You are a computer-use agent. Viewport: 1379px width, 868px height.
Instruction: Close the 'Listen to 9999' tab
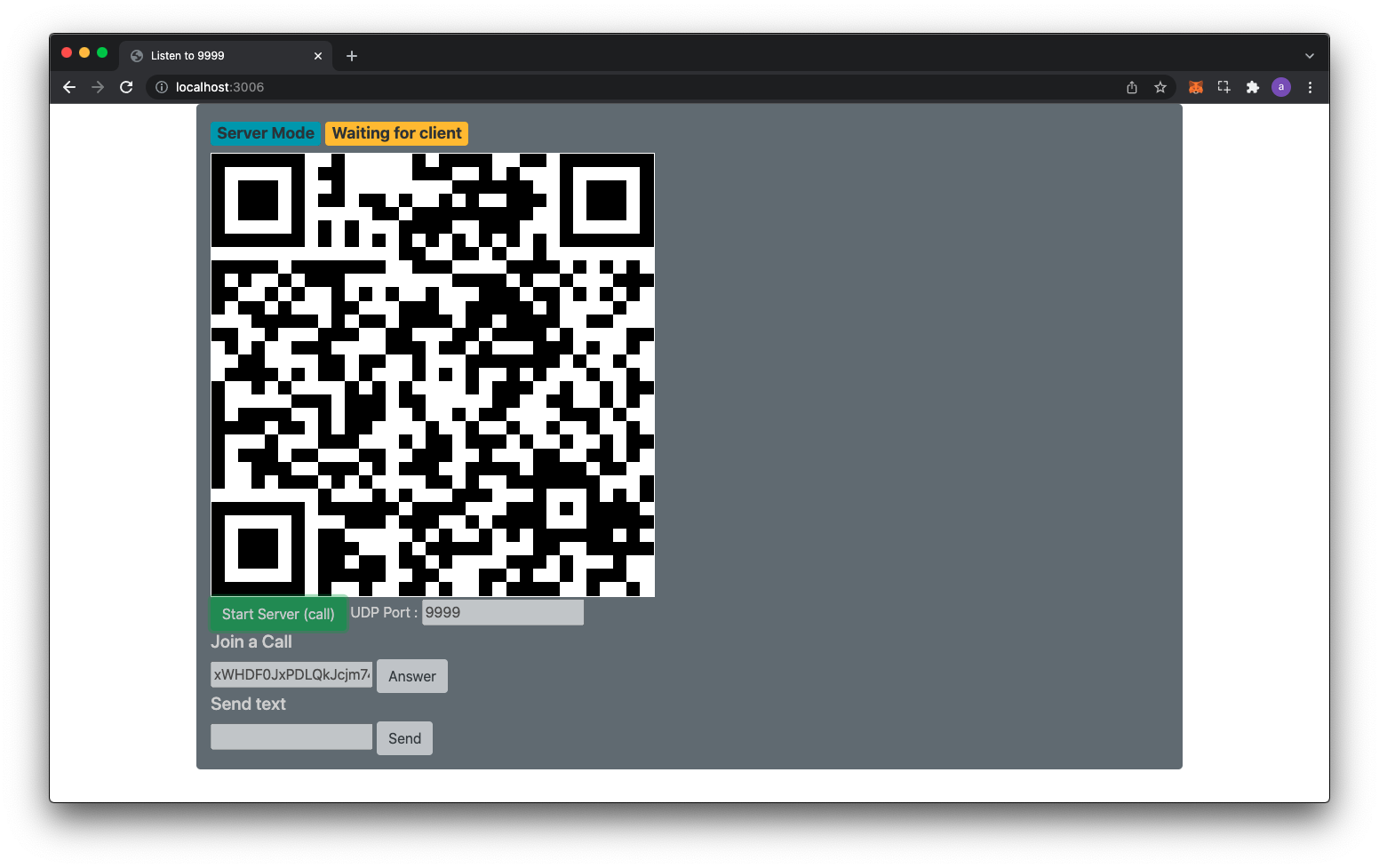(318, 56)
